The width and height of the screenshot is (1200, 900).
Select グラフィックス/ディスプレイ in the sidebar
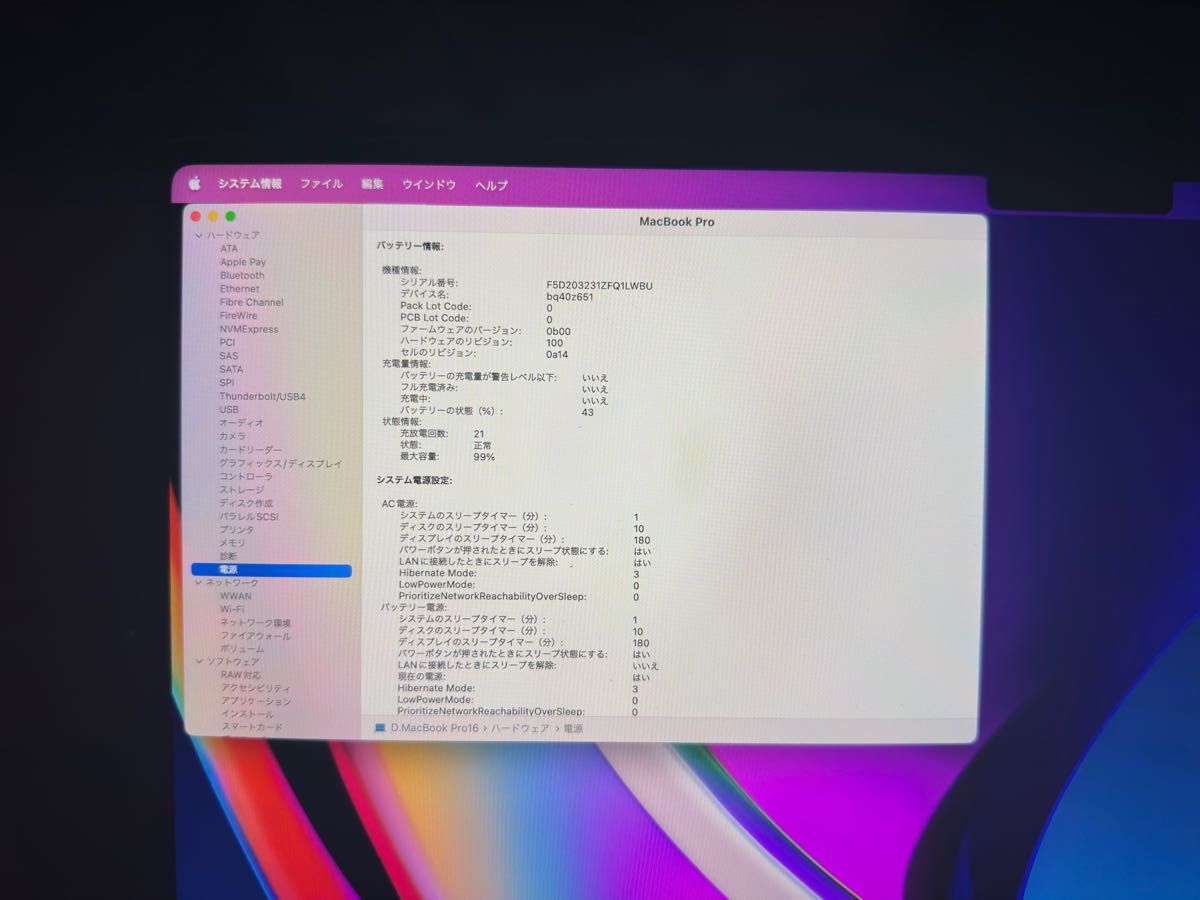pyautogui.click(x=281, y=464)
